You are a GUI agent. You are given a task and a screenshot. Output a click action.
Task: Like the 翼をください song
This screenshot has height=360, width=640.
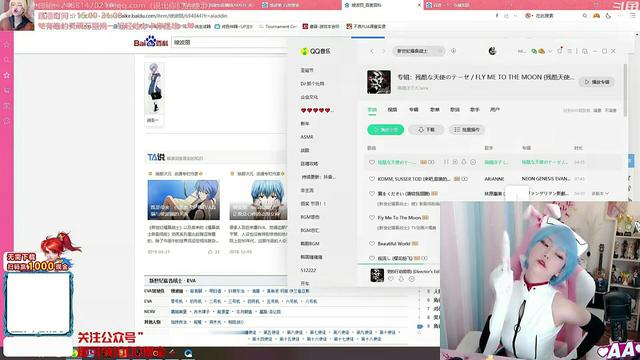(371, 193)
